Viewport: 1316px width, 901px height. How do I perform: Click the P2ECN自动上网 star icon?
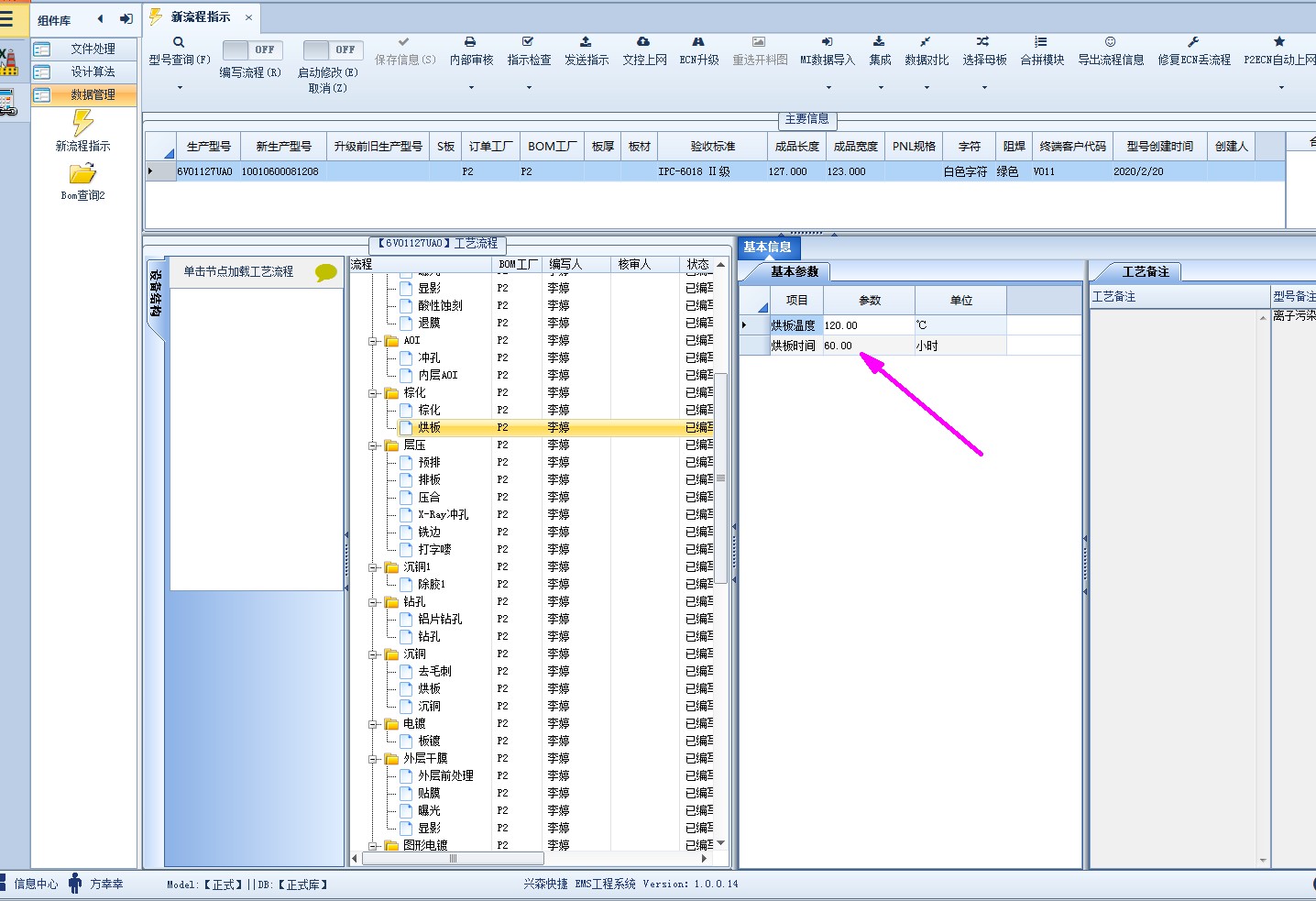pyautogui.click(x=1279, y=42)
